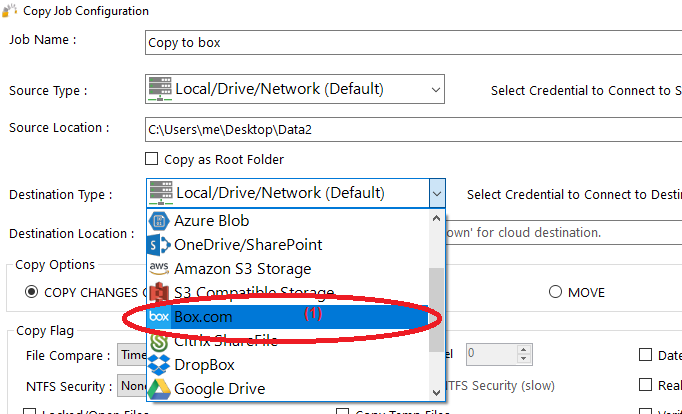Click the Box logo icon
The image size is (682, 414).
[159, 317]
